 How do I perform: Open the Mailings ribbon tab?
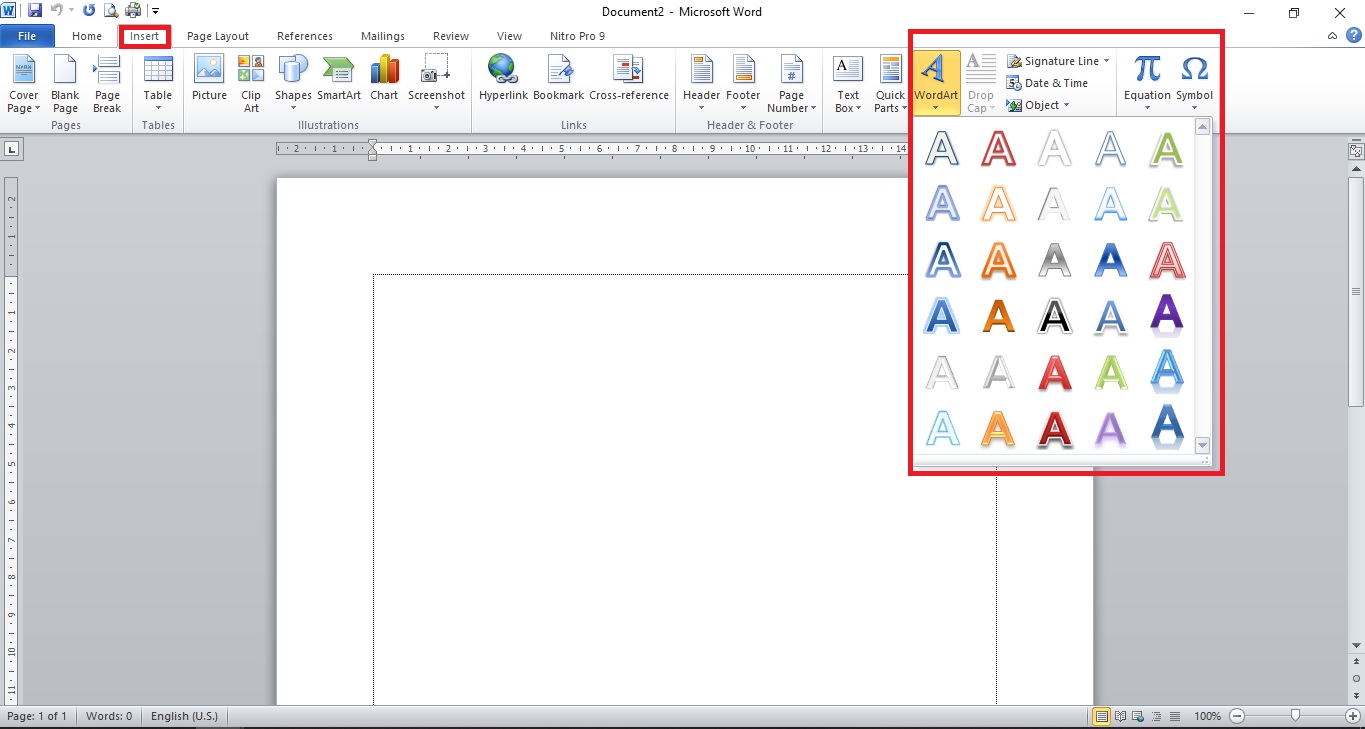click(x=382, y=36)
